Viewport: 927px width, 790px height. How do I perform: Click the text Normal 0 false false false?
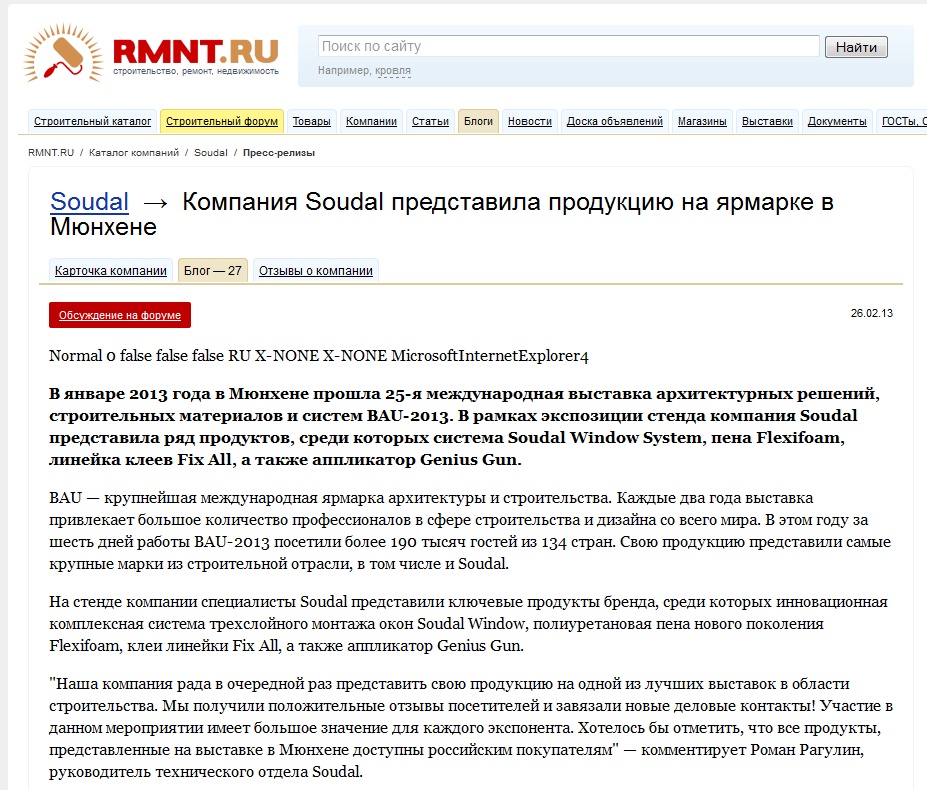tap(136, 356)
